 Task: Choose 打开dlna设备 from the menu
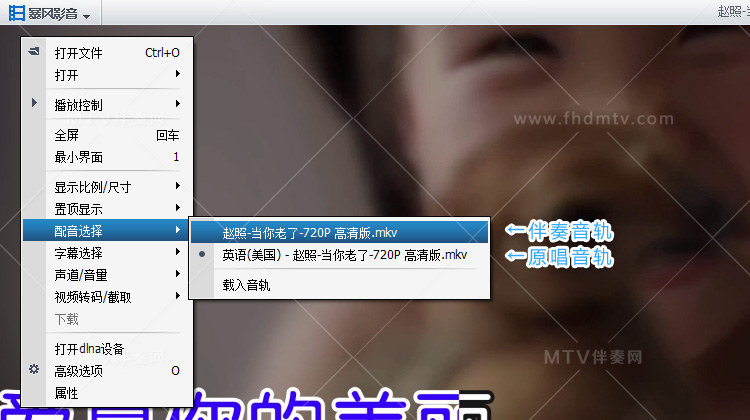[108, 349]
